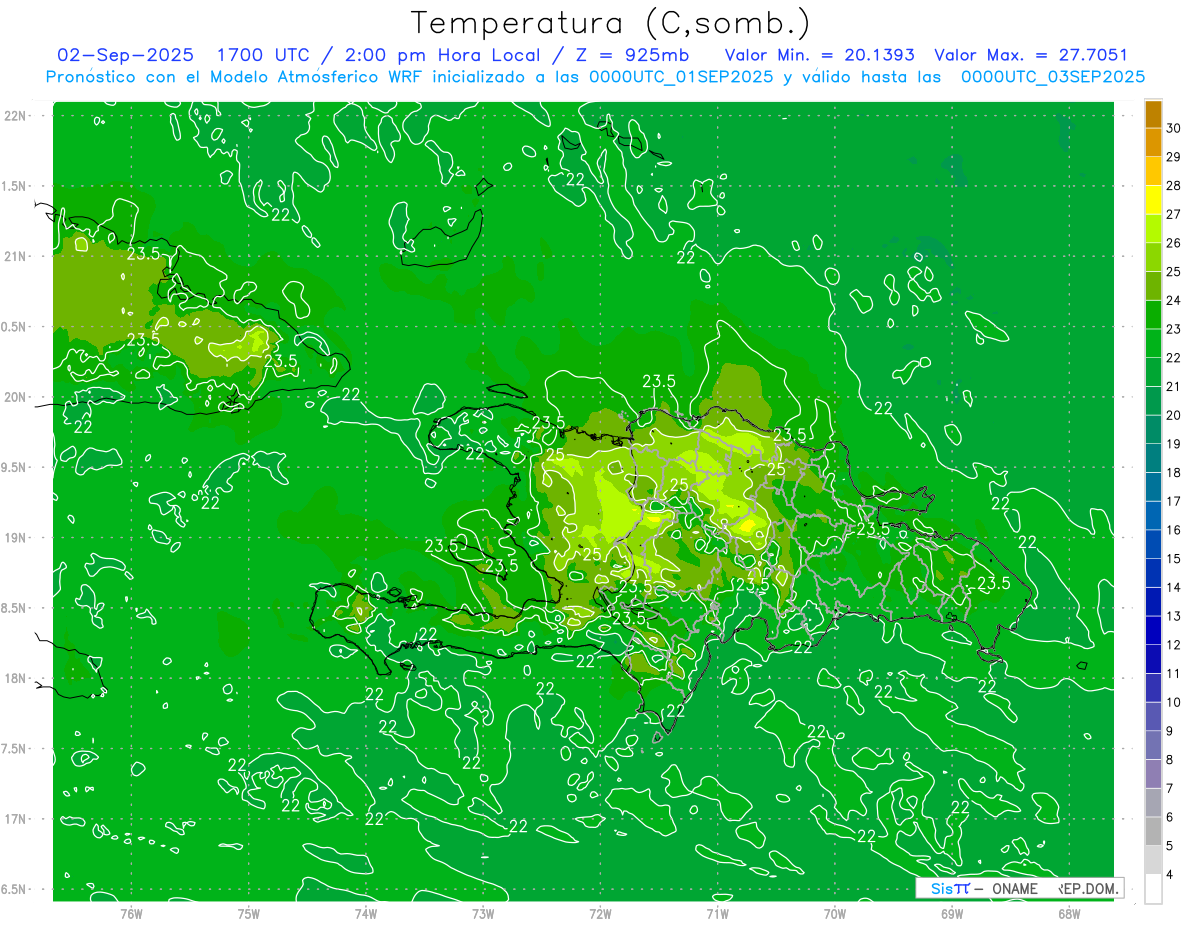Viewport: 1200px width, 927px height.
Task: Click the '76W' longitude axis label
Action: point(131,913)
